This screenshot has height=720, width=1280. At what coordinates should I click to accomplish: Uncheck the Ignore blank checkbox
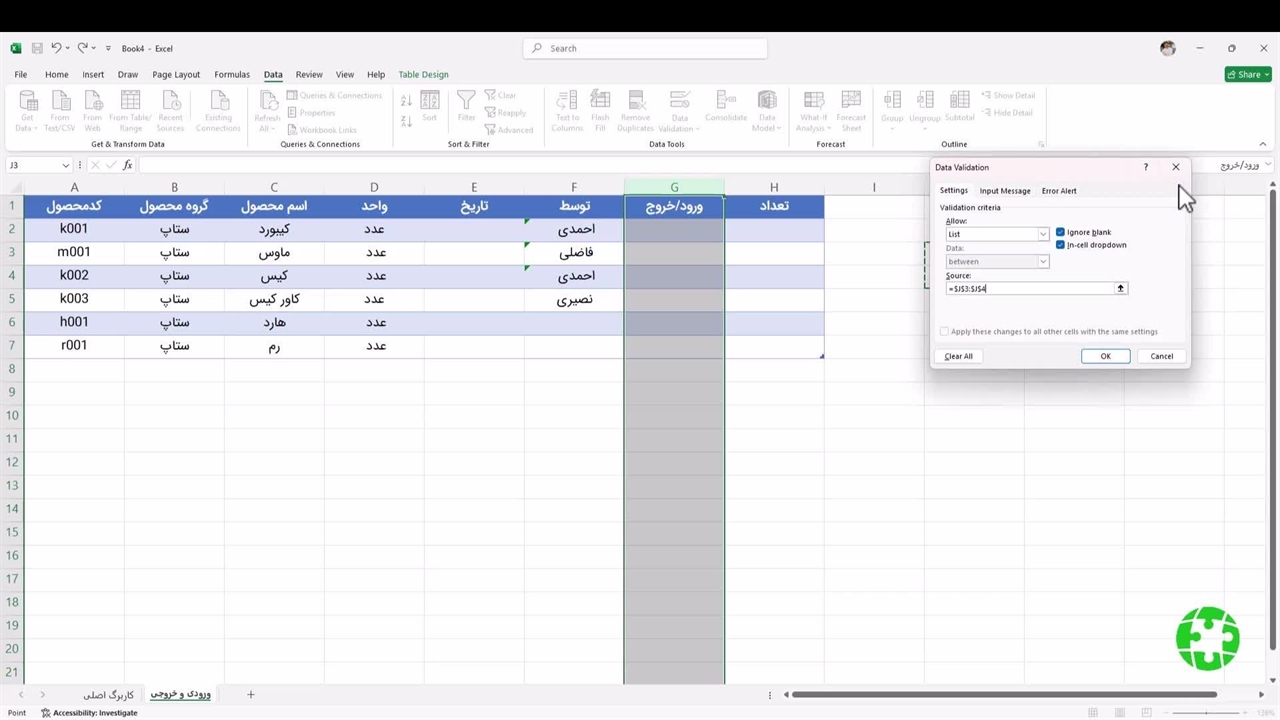[1060, 232]
